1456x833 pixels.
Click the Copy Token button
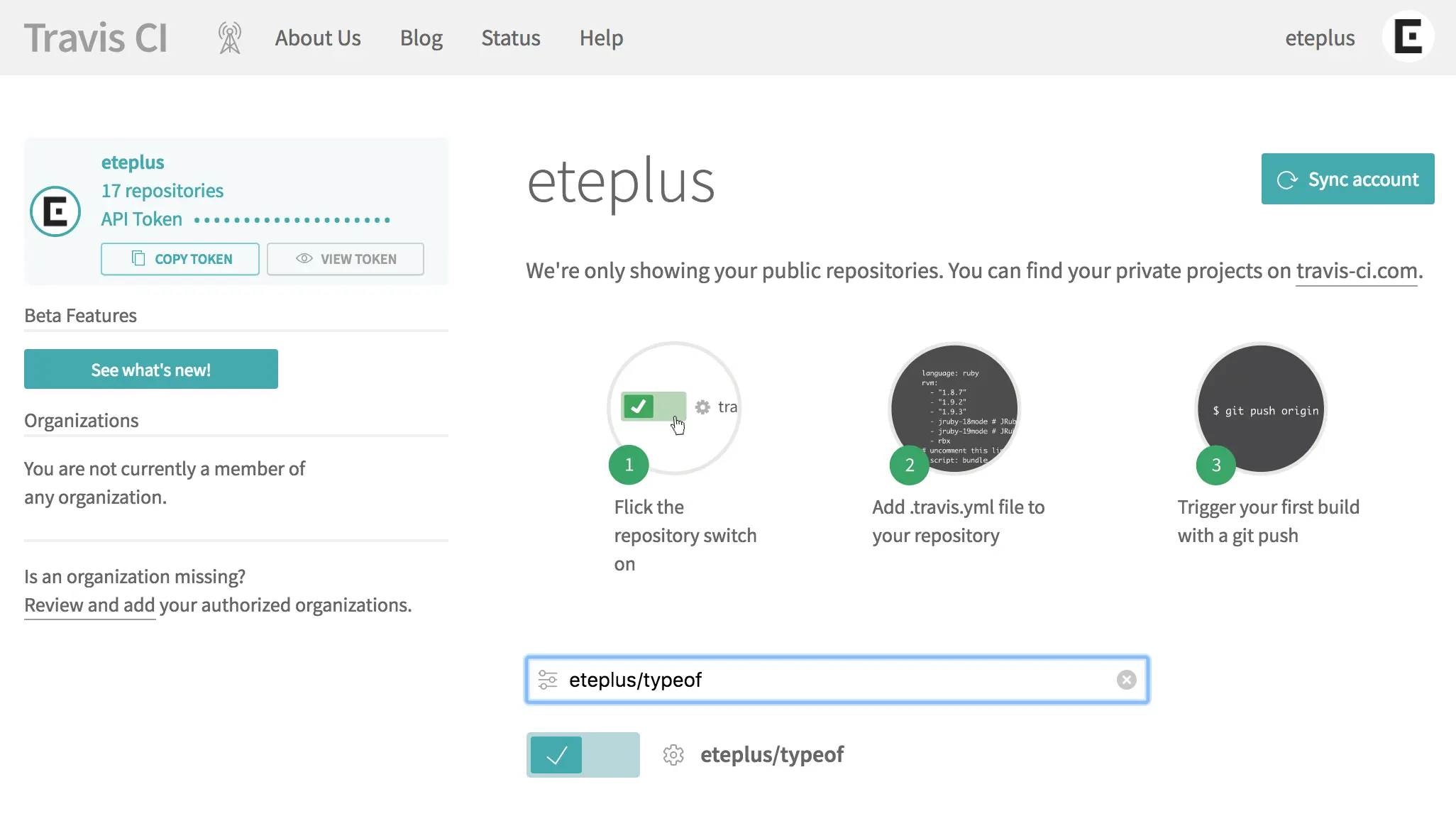(x=180, y=259)
